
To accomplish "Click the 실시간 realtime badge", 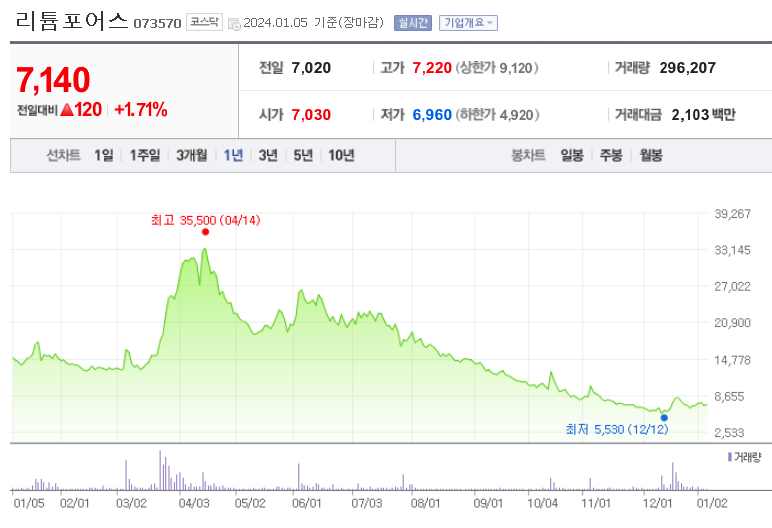I will (413, 23).
